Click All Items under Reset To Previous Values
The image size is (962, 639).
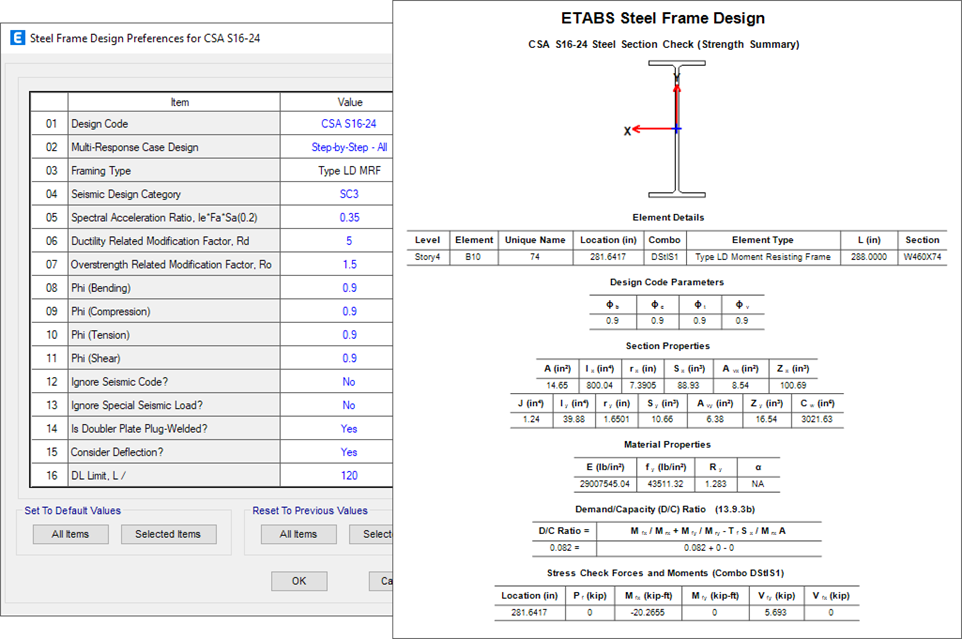[x=299, y=534]
